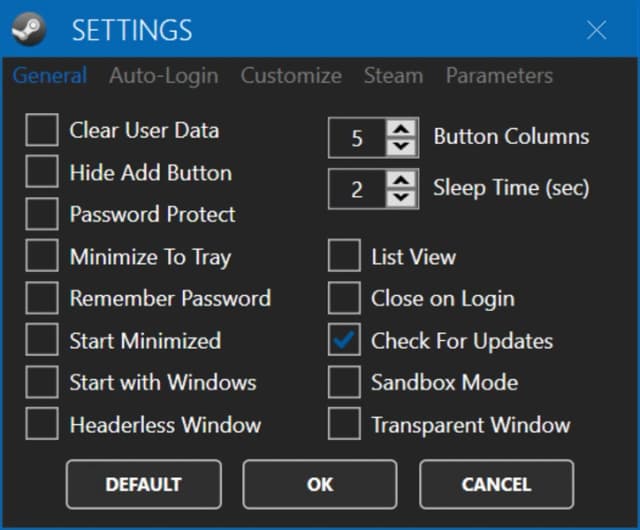The height and width of the screenshot is (530, 640).
Task: Uncheck Check For Updates
Action: tap(344, 340)
